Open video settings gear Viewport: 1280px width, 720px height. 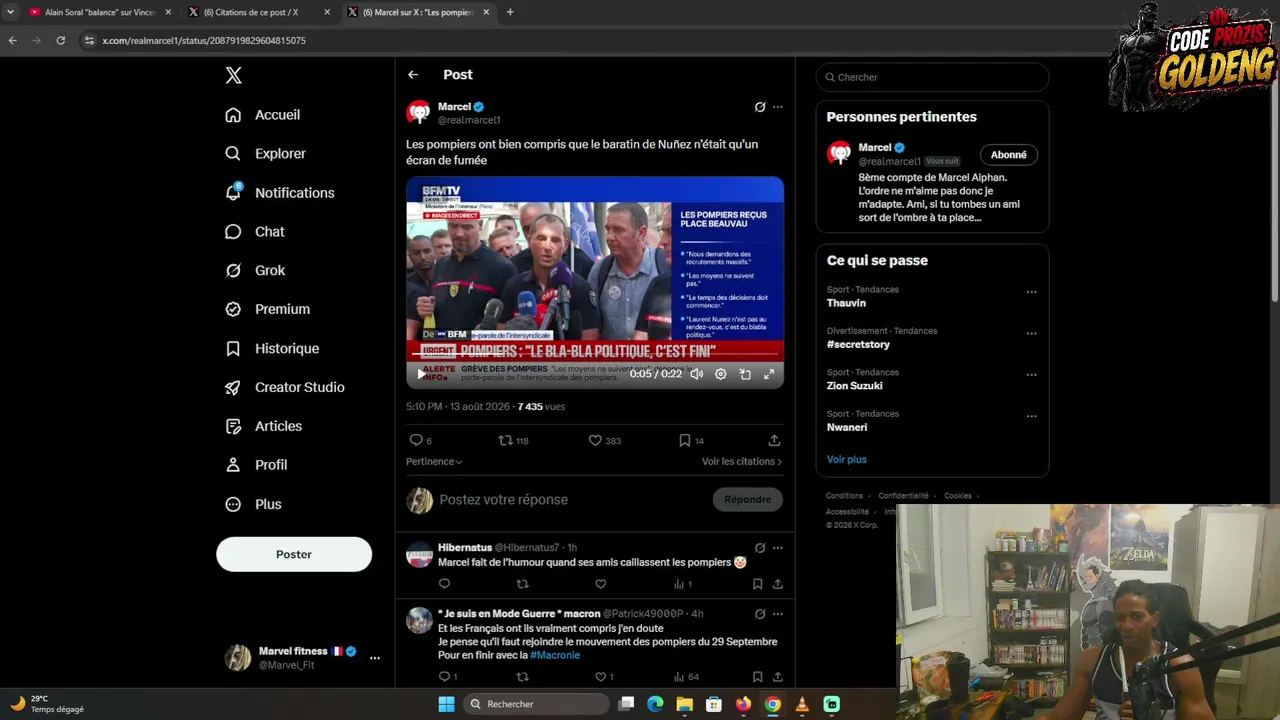721,374
